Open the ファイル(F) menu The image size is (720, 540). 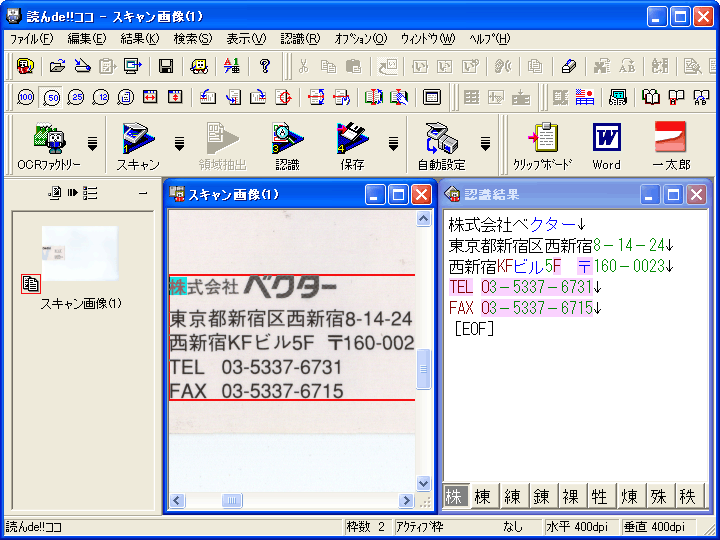point(32,39)
